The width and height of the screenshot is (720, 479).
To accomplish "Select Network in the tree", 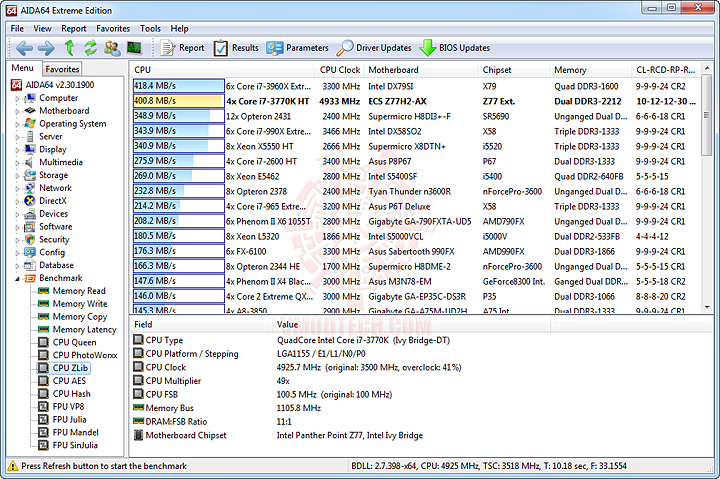I will [x=56, y=188].
